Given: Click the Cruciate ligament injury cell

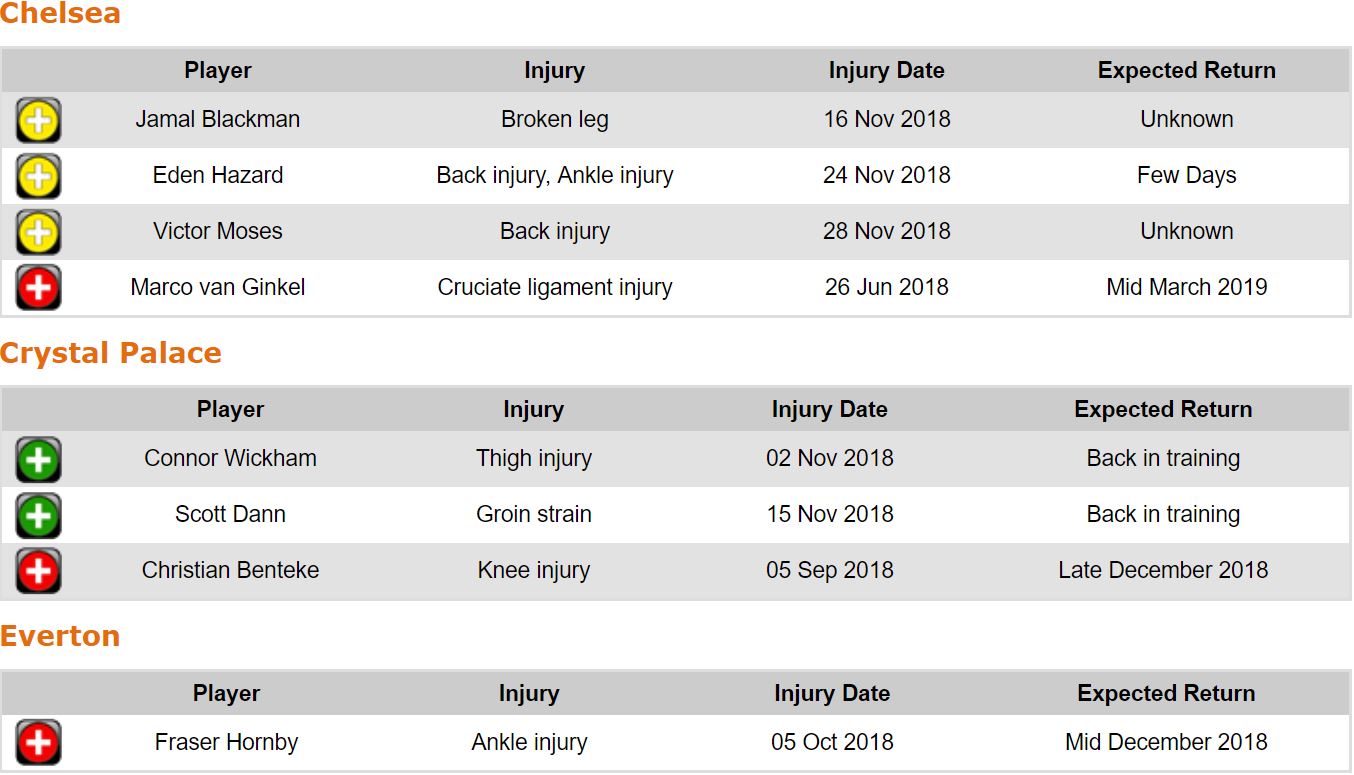Looking at the screenshot, I should point(554,288).
